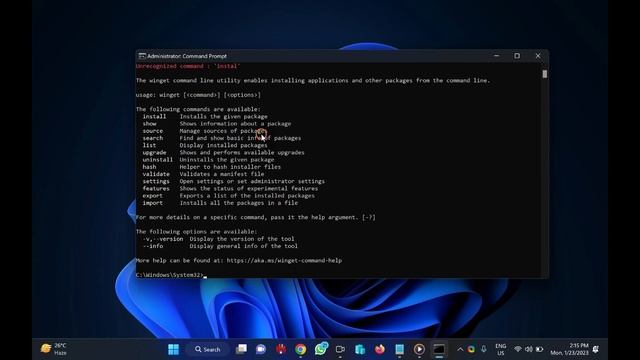The width and height of the screenshot is (640, 360).
Task: Click the 'uninstall' command text
Action: (x=158, y=160)
